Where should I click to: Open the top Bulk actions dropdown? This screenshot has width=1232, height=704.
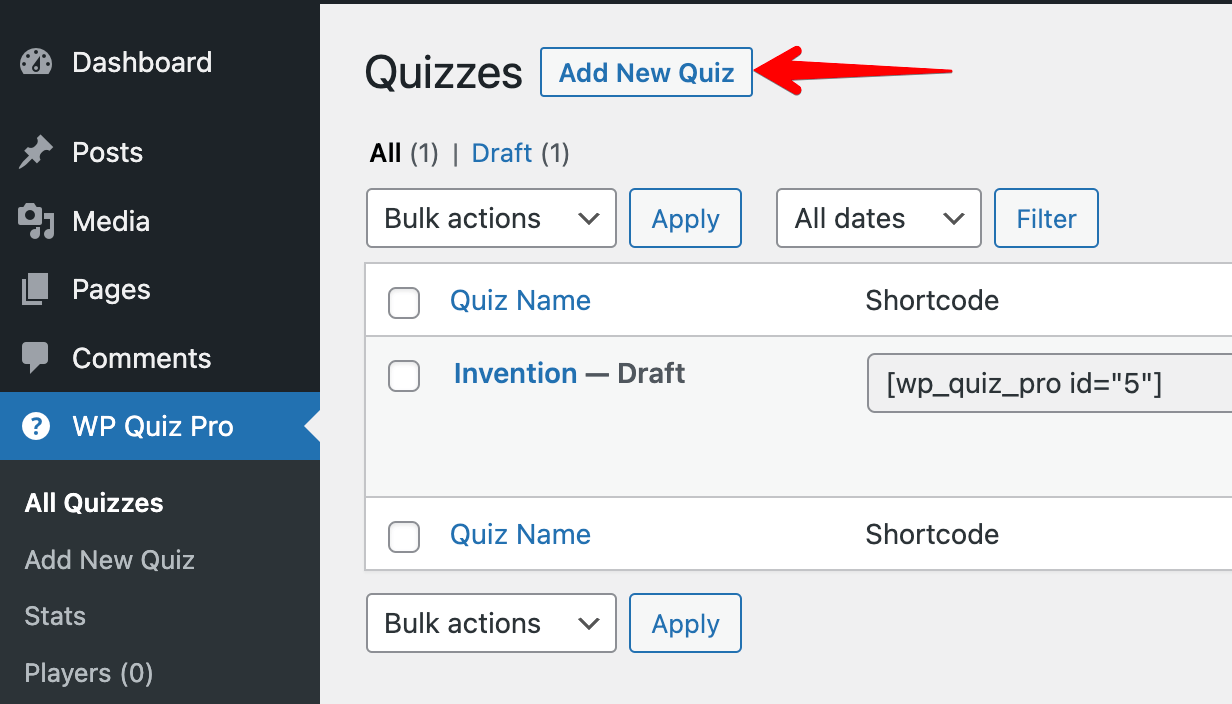(x=491, y=218)
